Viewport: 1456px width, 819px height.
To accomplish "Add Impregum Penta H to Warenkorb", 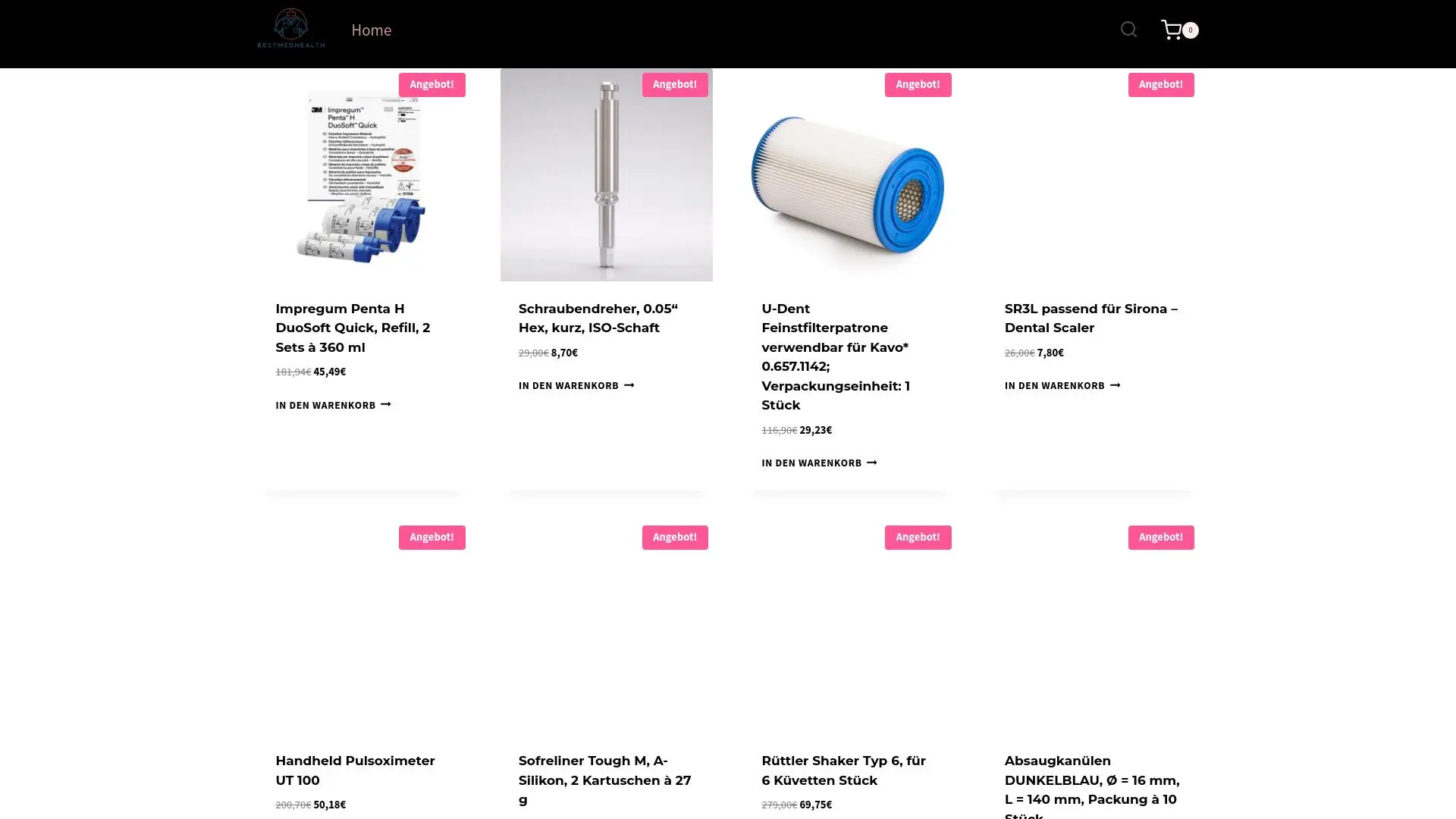I will (x=333, y=405).
